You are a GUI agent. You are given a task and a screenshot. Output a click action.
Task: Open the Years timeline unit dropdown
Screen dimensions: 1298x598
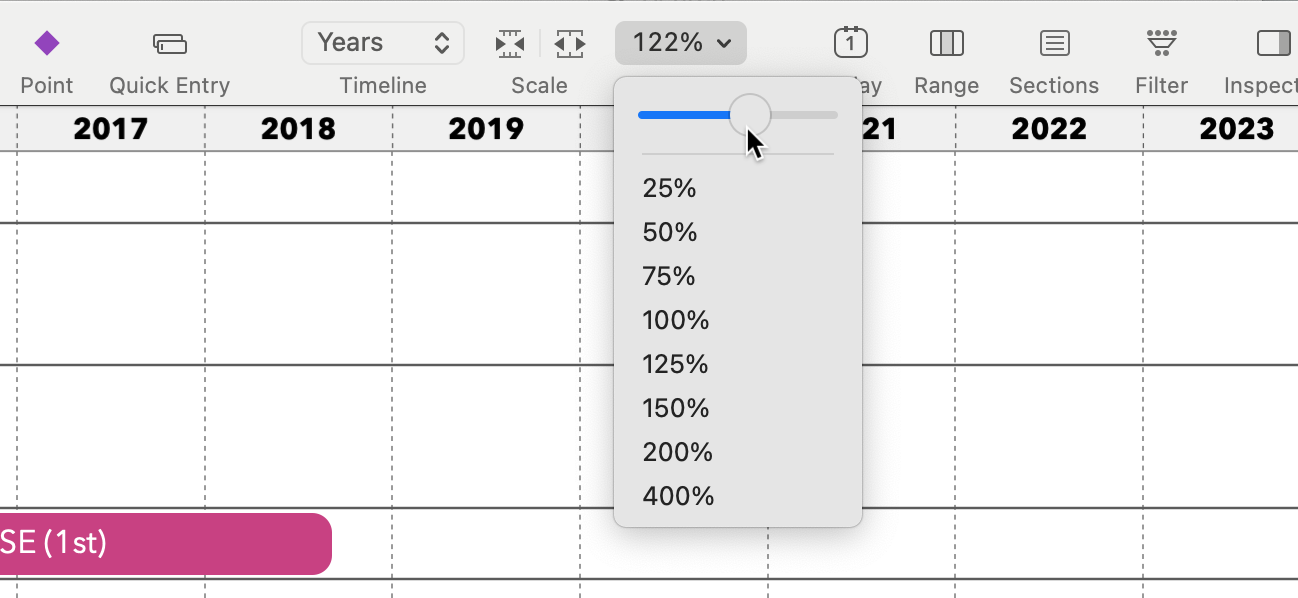coord(383,43)
